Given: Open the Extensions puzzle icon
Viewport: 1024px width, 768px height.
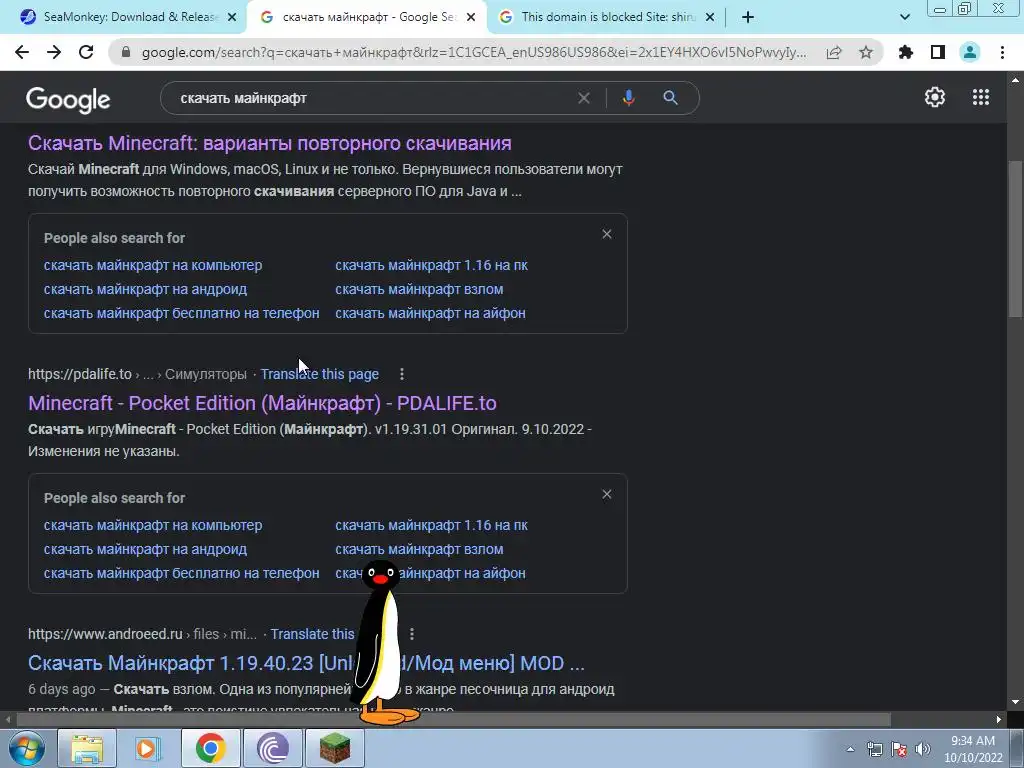Looking at the screenshot, I should pos(906,52).
